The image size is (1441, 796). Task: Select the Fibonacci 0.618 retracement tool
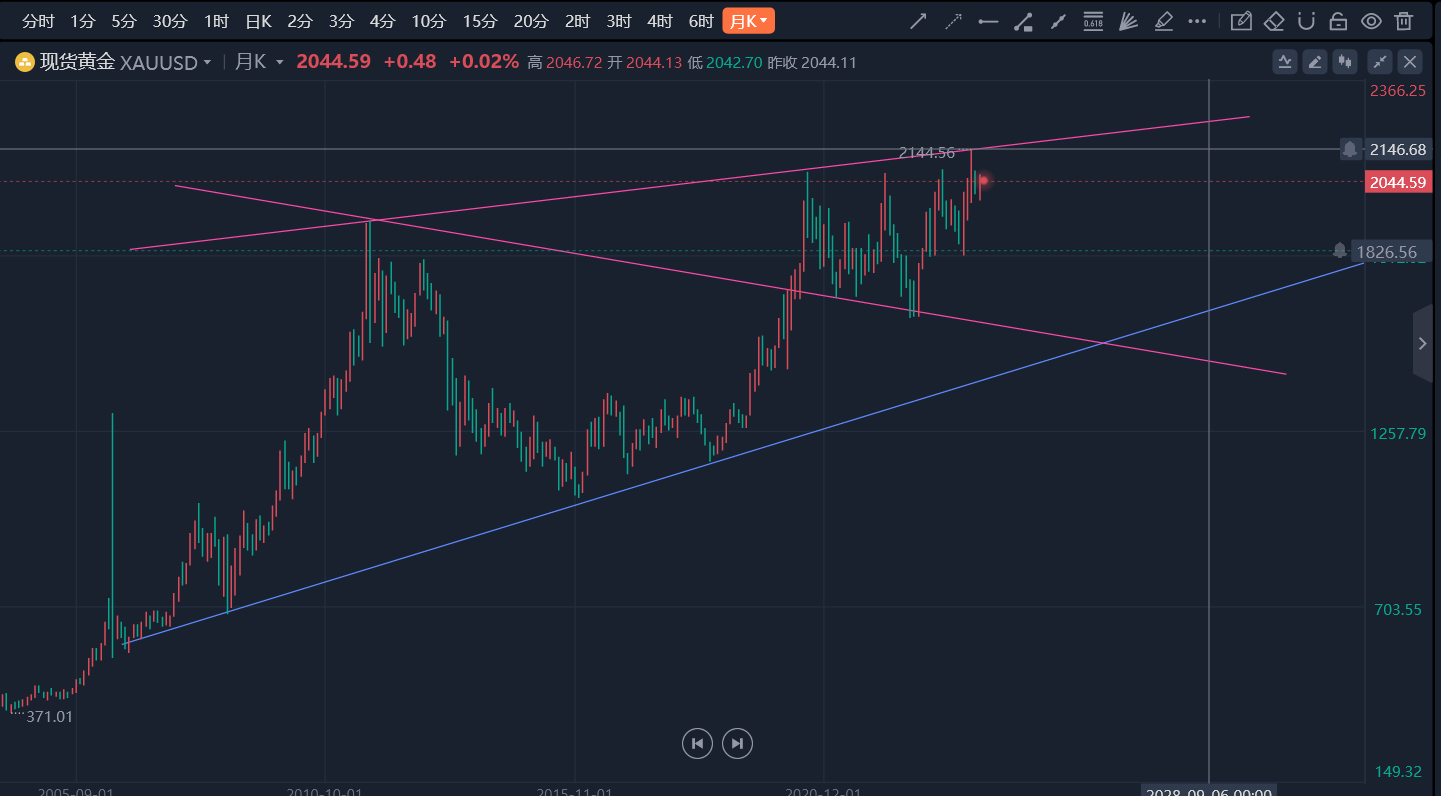click(x=1093, y=21)
